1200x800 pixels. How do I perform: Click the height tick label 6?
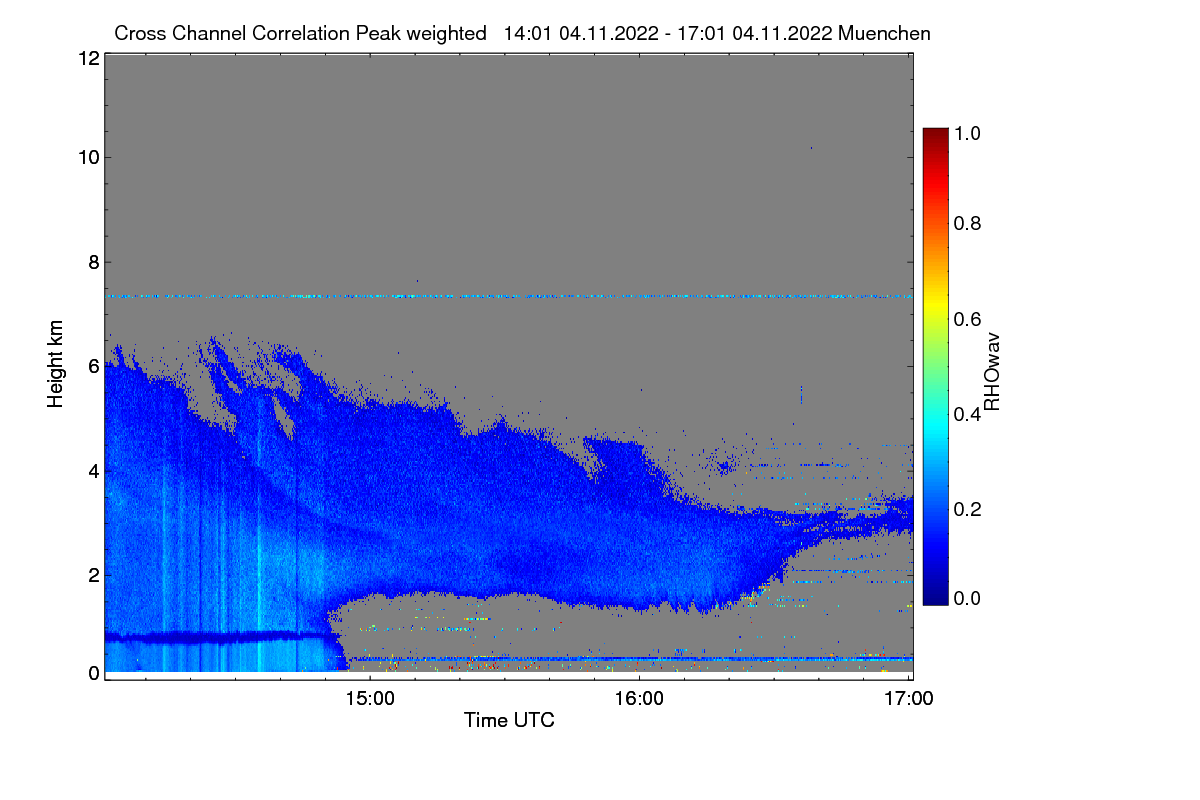pyautogui.click(x=92, y=366)
